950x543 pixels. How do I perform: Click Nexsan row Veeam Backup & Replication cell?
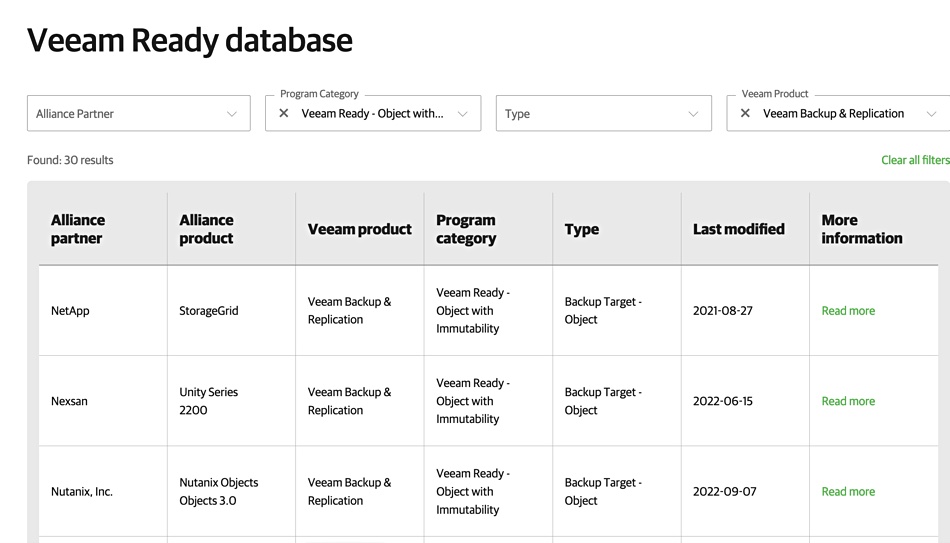(360, 401)
